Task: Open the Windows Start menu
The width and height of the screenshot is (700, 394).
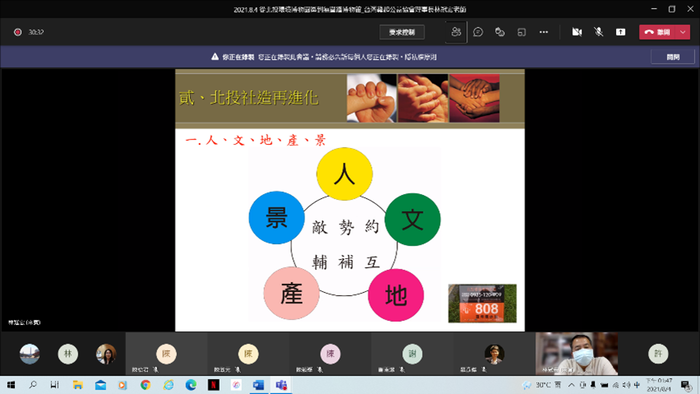Action: 11,385
